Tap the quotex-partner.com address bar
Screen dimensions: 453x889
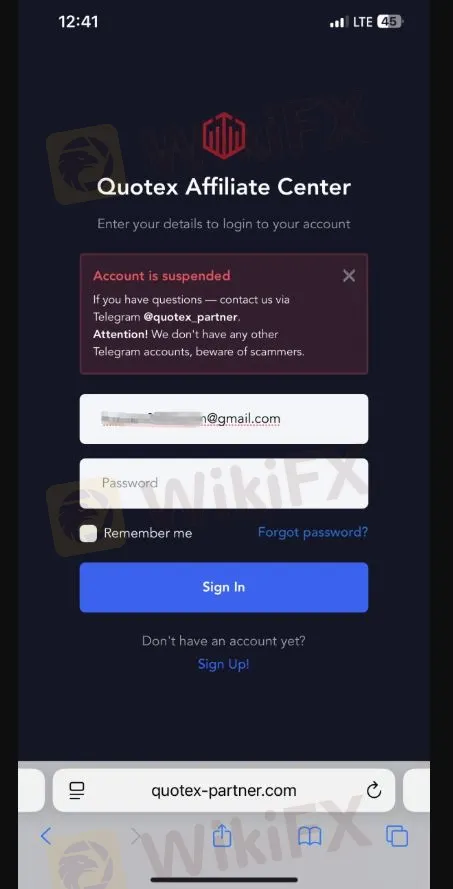[224, 790]
